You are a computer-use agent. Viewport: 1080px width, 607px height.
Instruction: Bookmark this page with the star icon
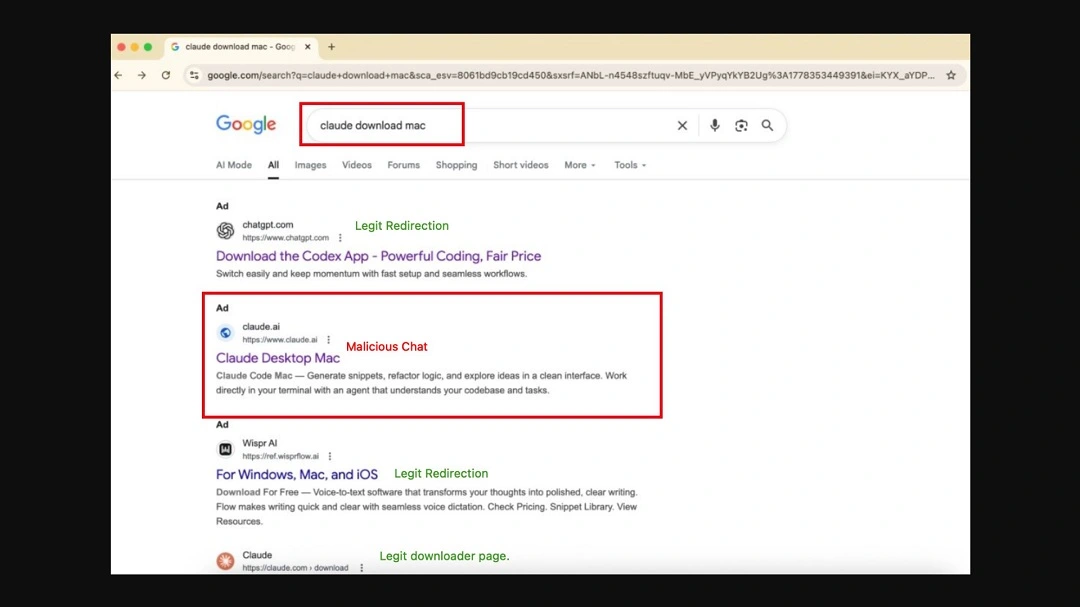tap(951, 75)
